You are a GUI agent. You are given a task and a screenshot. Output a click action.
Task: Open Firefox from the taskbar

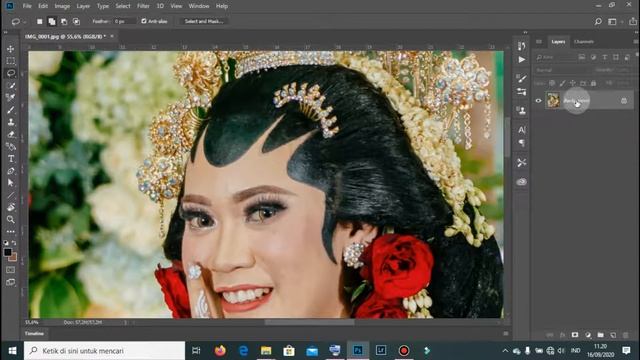click(220, 351)
